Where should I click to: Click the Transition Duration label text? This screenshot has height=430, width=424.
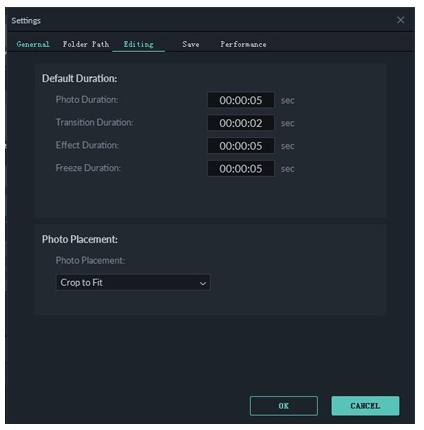point(94,122)
